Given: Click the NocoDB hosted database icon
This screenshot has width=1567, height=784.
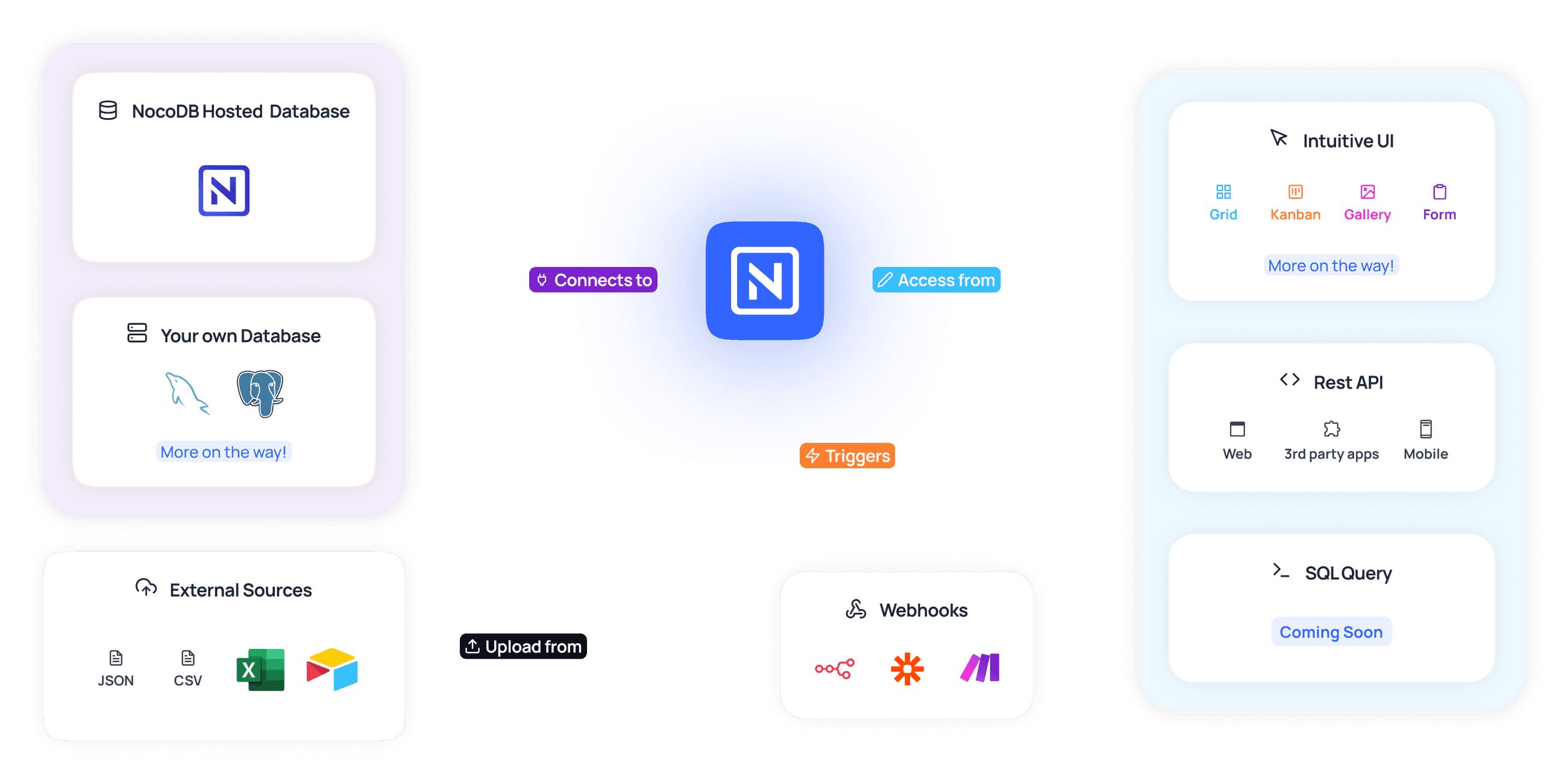Looking at the screenshot, I should coord(224,190).
